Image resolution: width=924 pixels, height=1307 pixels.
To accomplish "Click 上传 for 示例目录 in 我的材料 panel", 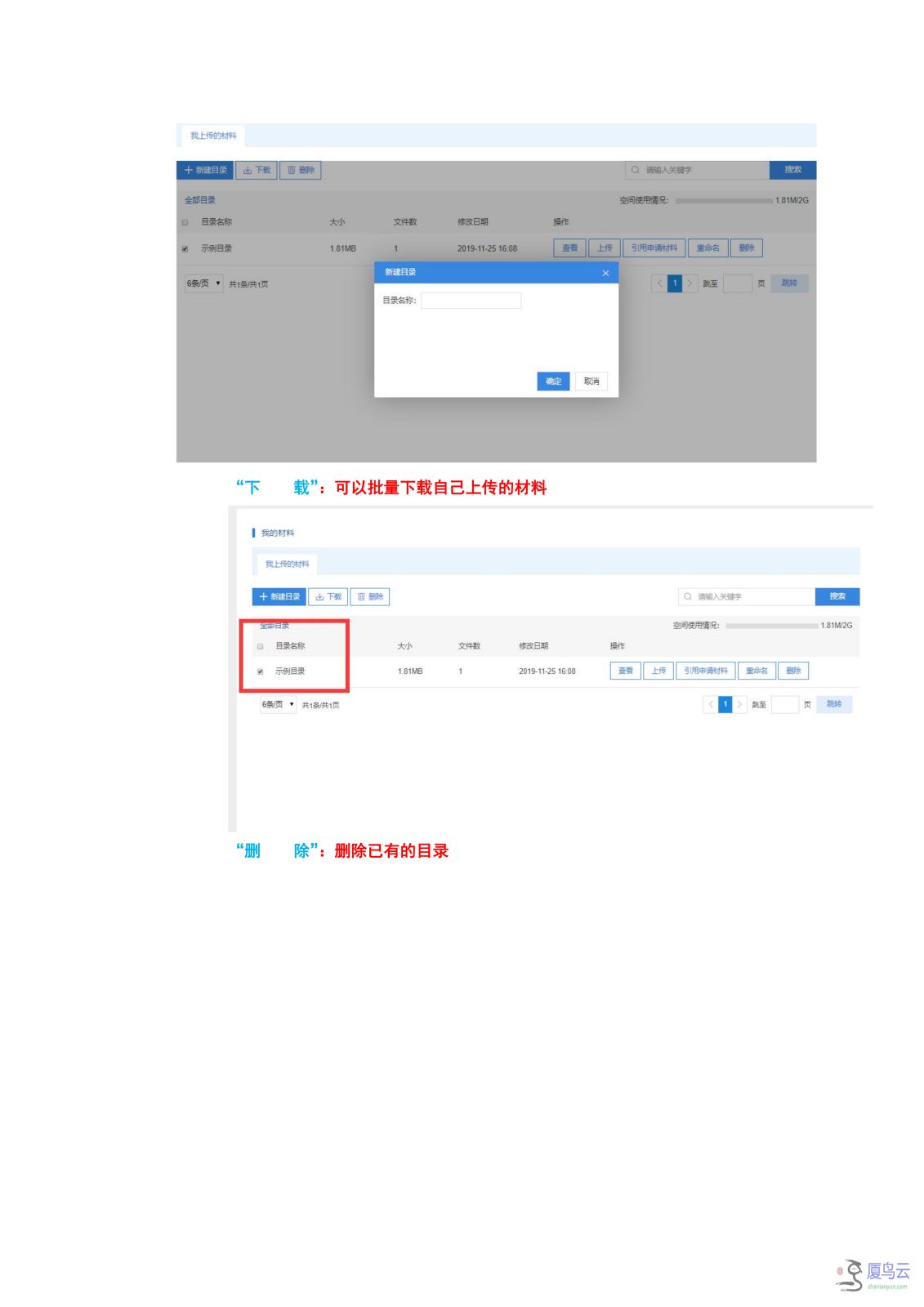I will (658, 671).
